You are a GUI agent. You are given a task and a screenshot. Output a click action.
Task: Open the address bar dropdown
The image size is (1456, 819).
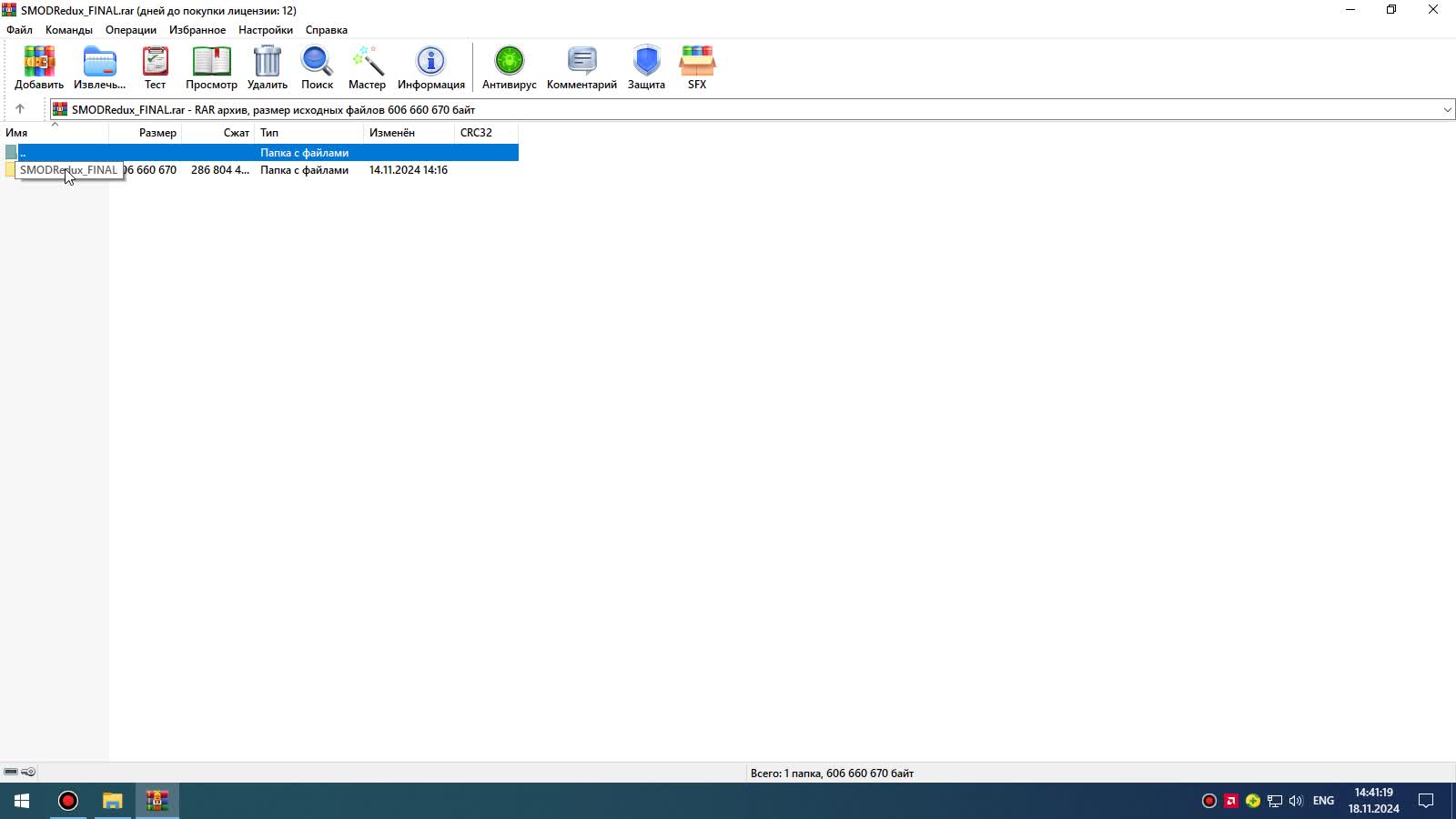(x=1447, y=109)
